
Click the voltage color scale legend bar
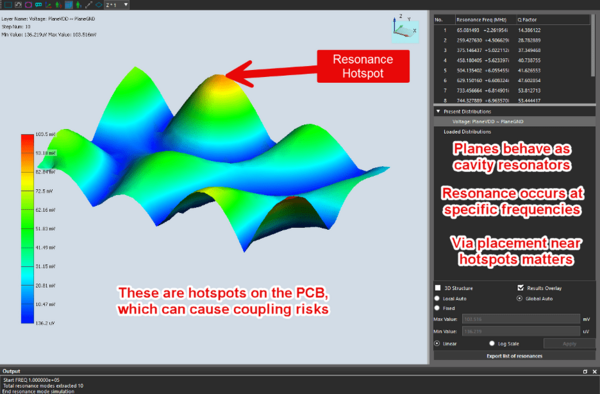(x=27, y=228)
